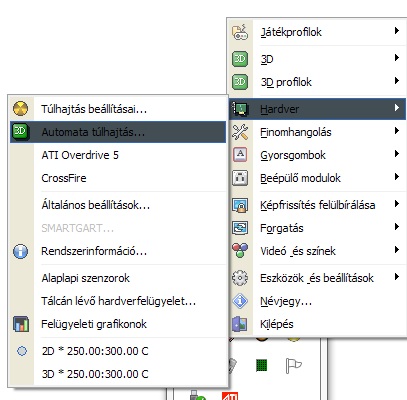
Task: Expand the Forgatás submenu arrow
Action: coord(396,227)
